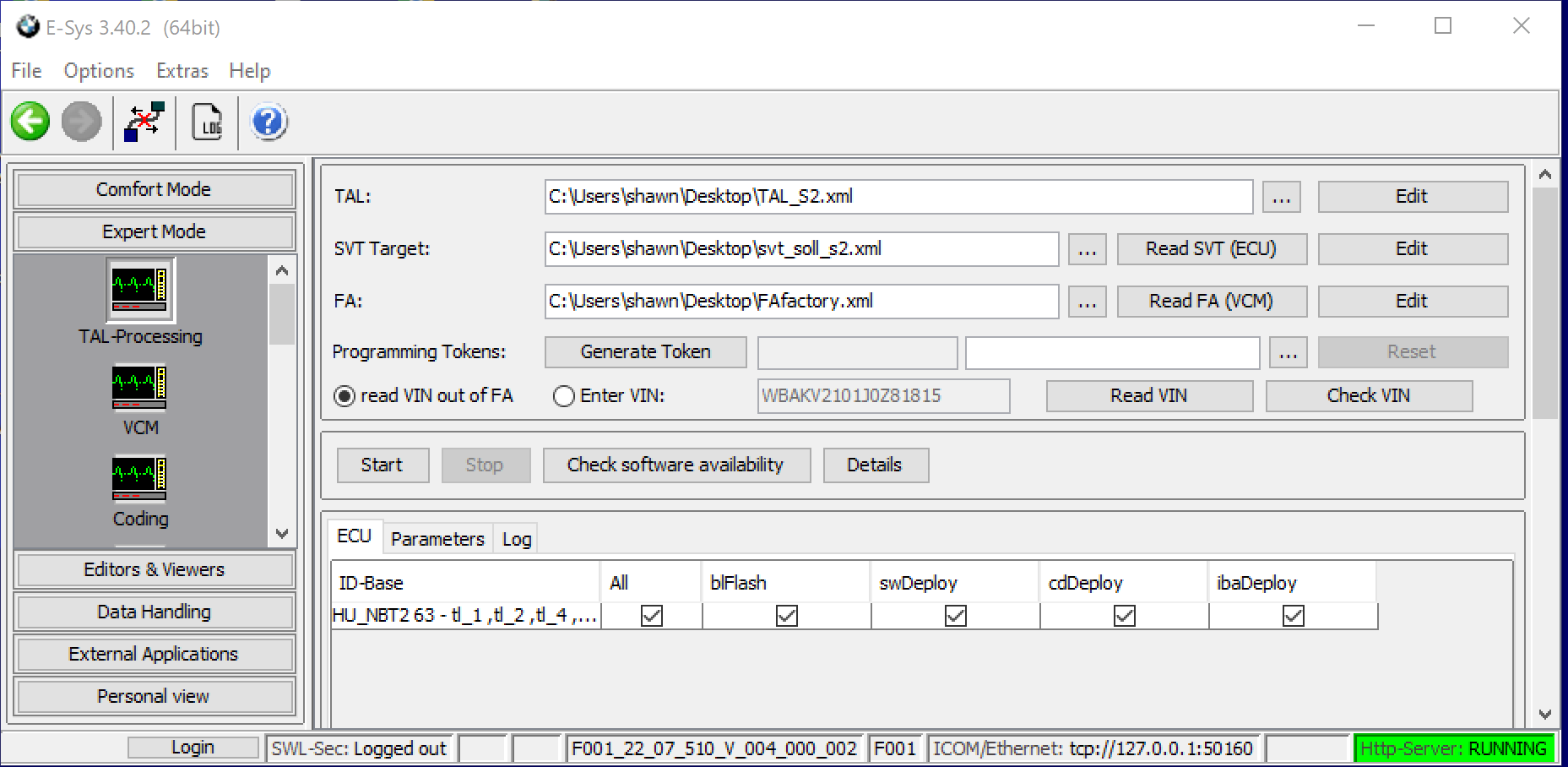This screenshot has width=1568, height=767.
Task: Expand the Data Handling section
Action: pyautogui.click(x=155, y=612)
